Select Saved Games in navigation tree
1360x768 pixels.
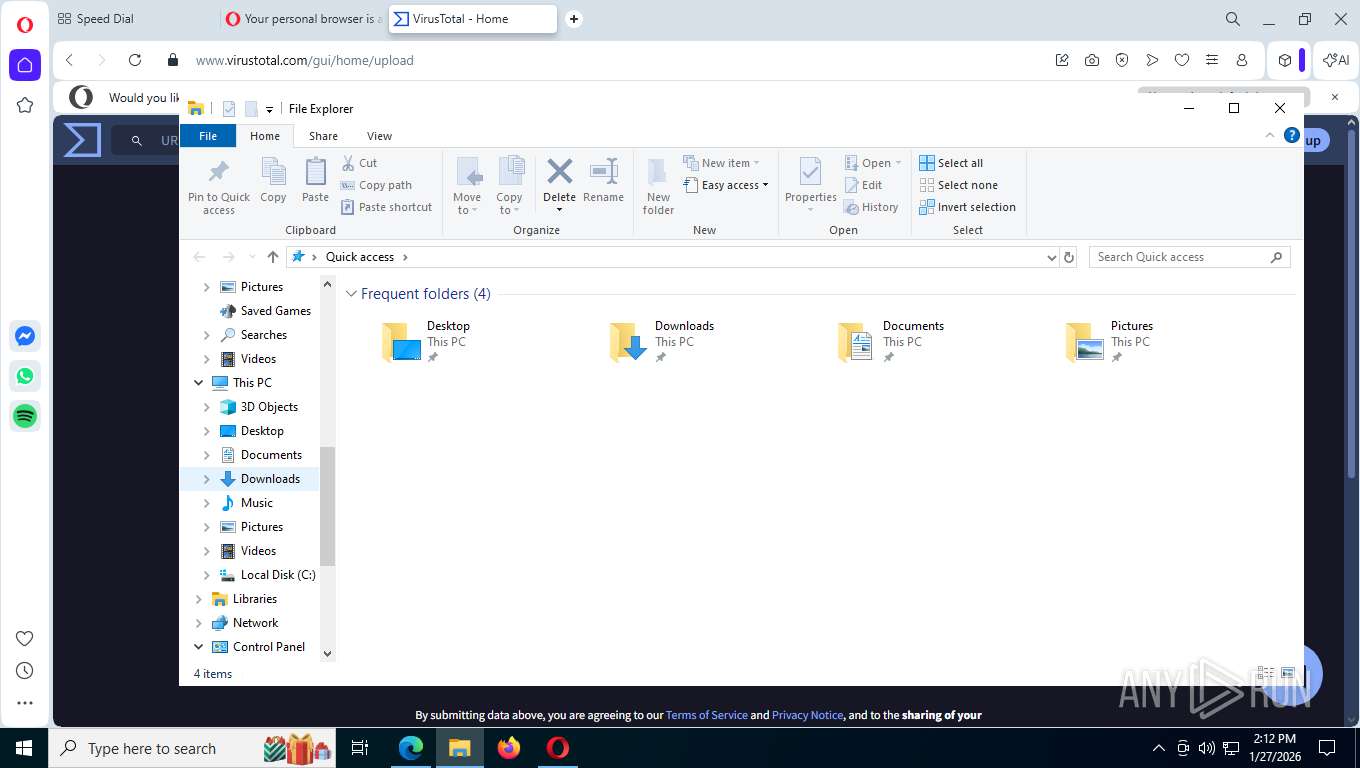point(275,311)
